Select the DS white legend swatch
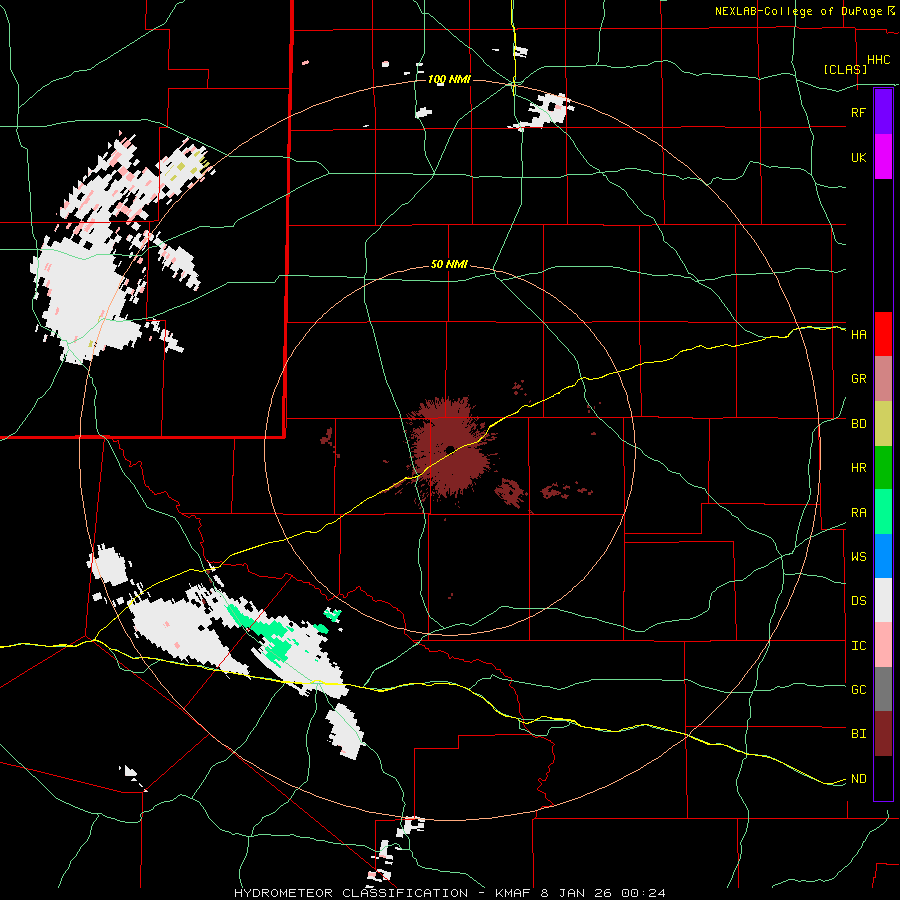Viewport: 900px width, 900px height. click(x=883, y=600)
